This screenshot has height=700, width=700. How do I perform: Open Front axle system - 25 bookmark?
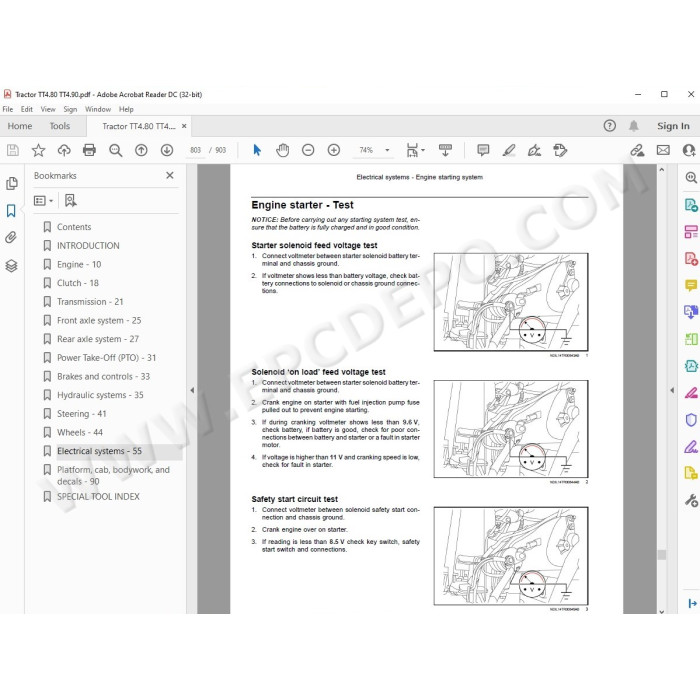99,321
